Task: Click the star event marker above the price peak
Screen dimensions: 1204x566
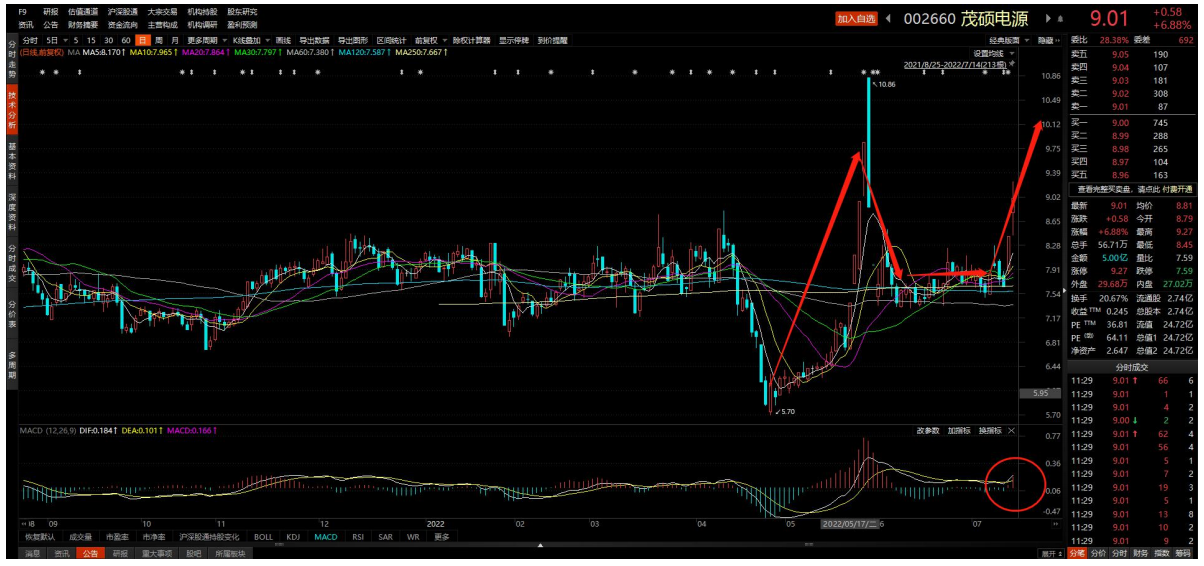Action: tap(864, 73)
